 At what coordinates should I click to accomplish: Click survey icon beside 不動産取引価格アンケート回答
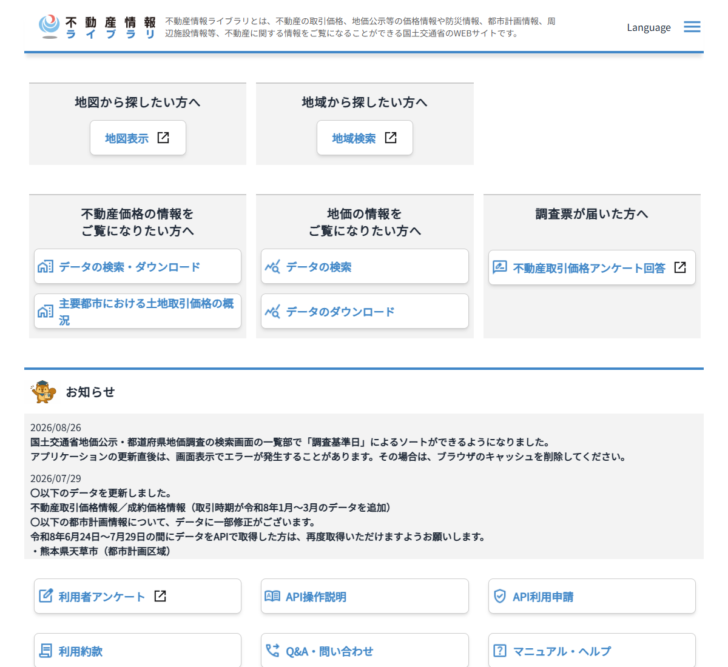[500, 267]
